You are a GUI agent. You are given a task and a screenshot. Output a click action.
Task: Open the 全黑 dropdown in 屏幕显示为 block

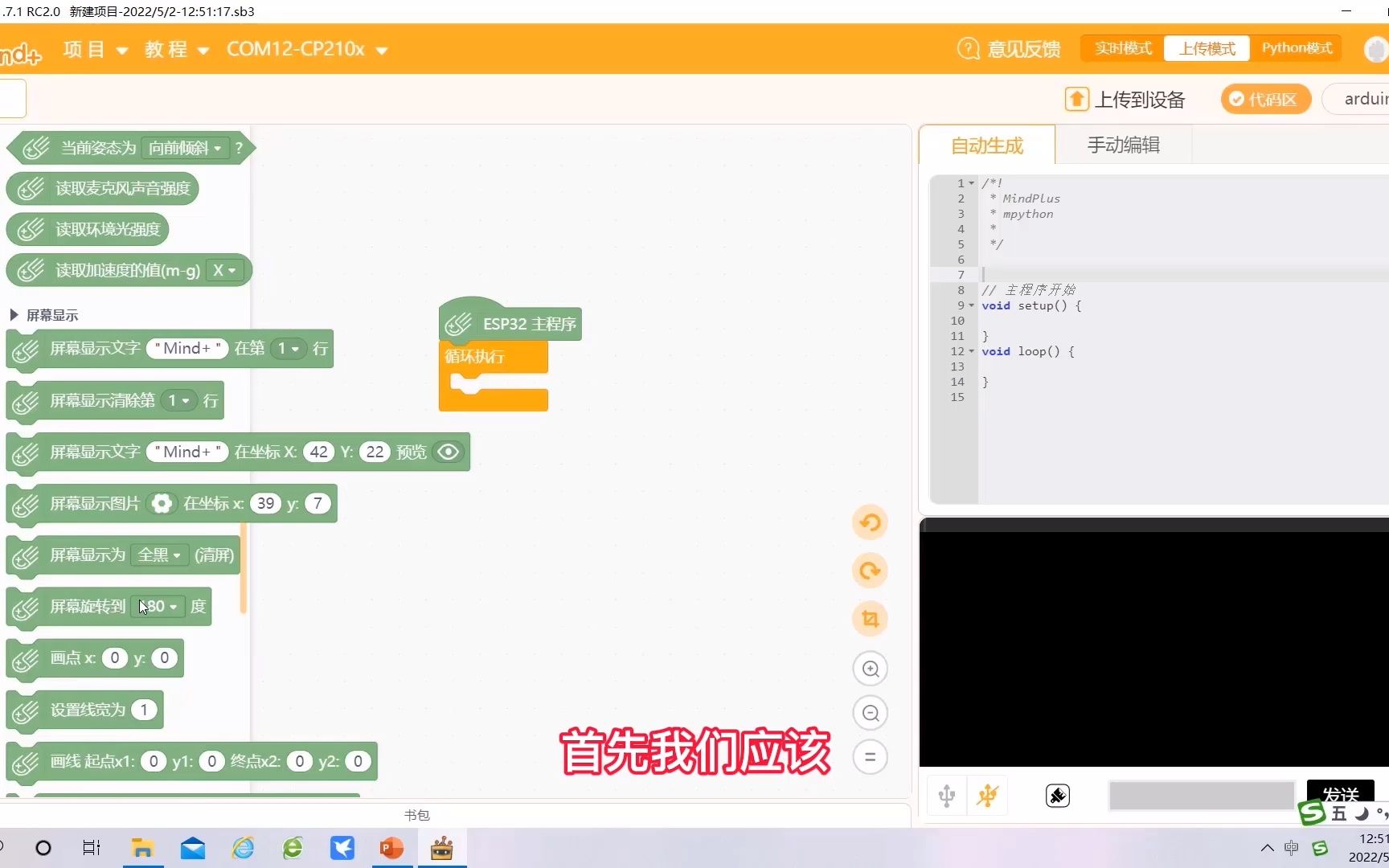click(x=159, y=555)
